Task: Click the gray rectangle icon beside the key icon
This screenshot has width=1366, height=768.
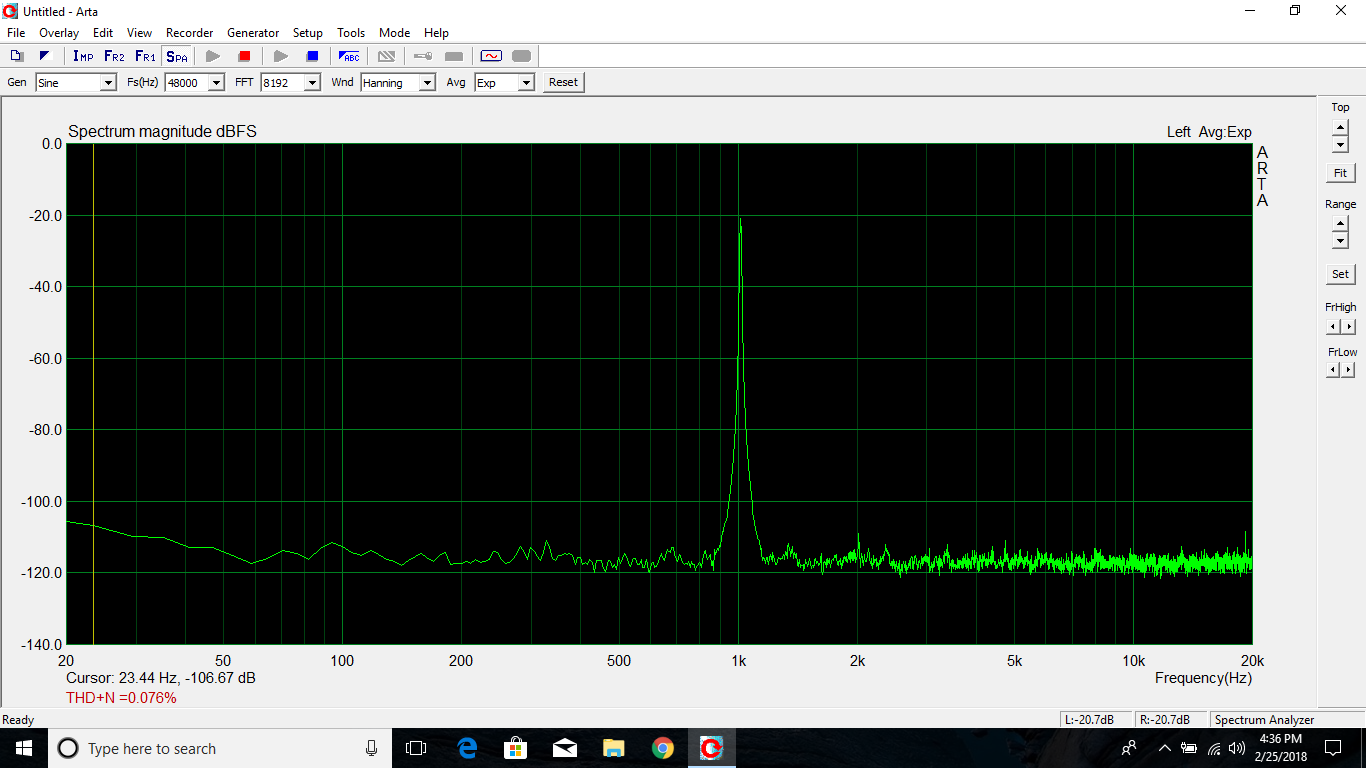Action: [454, 56]
